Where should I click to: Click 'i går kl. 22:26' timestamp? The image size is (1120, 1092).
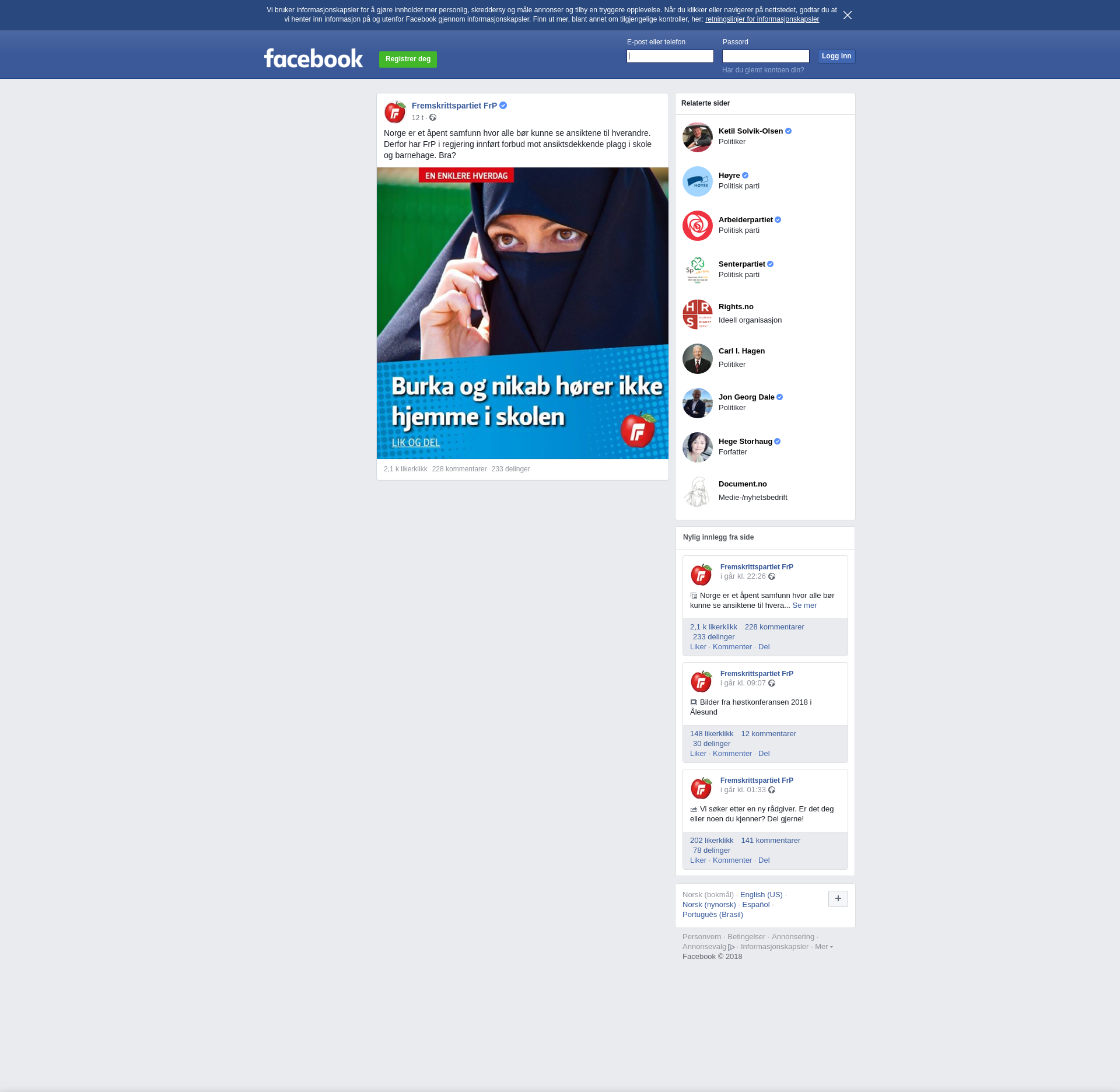point(743,576)
